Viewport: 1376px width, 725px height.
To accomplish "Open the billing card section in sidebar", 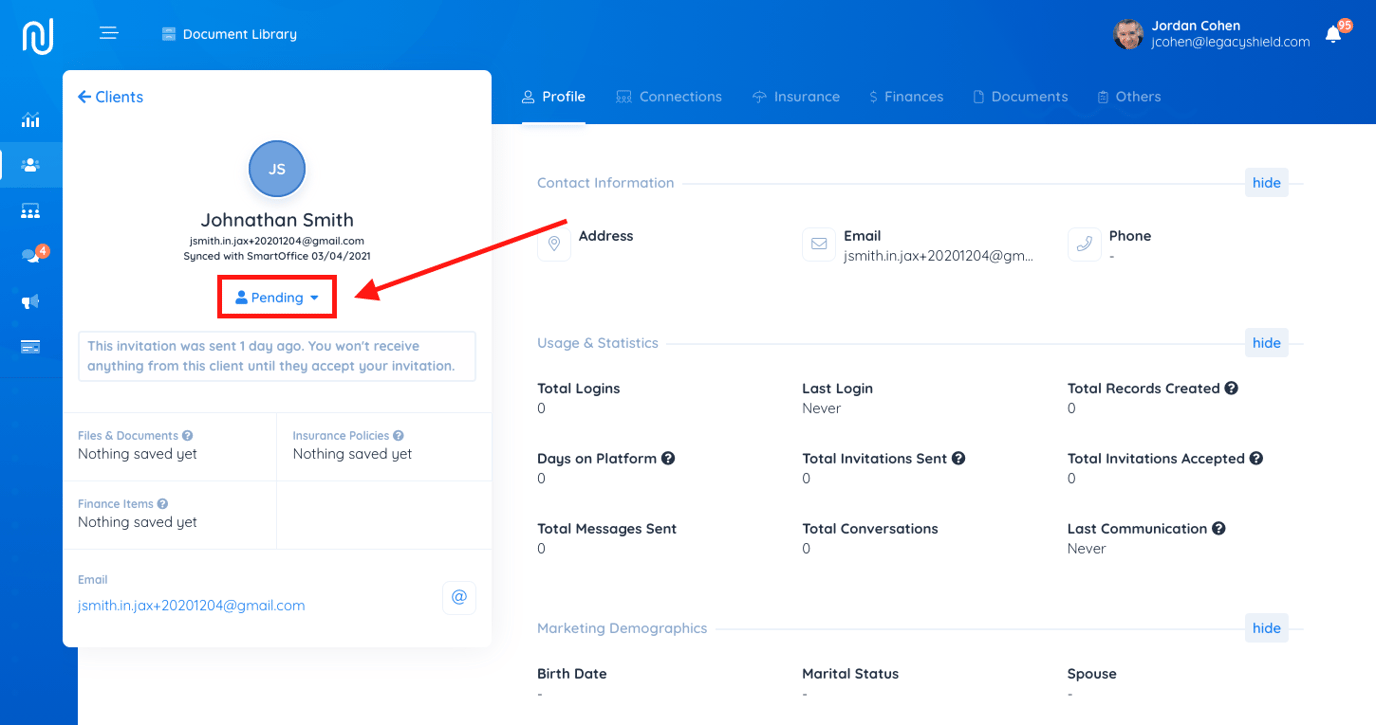I will click(30, 345).
